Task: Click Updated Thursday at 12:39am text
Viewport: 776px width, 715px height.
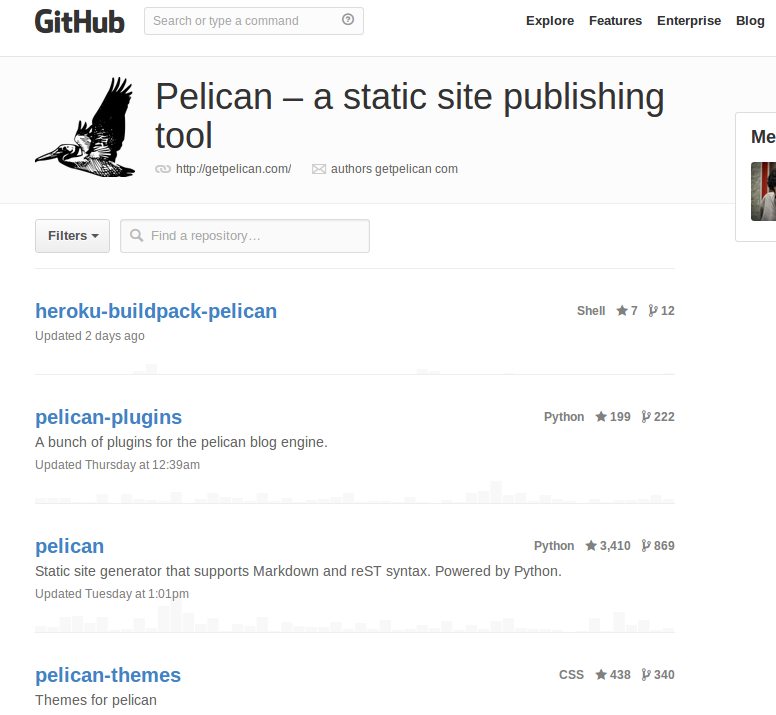Action: click(117, 465)
